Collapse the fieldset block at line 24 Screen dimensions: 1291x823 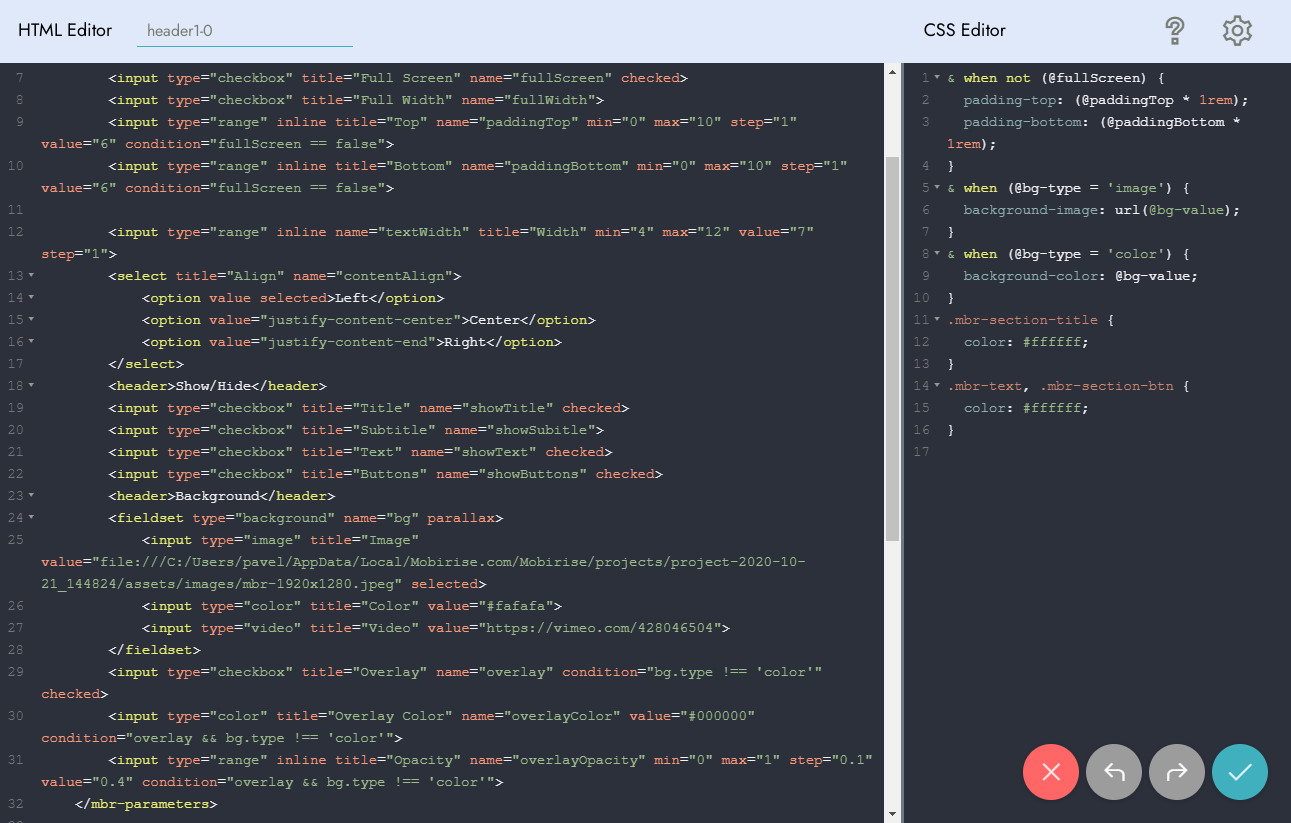(31, 518)
